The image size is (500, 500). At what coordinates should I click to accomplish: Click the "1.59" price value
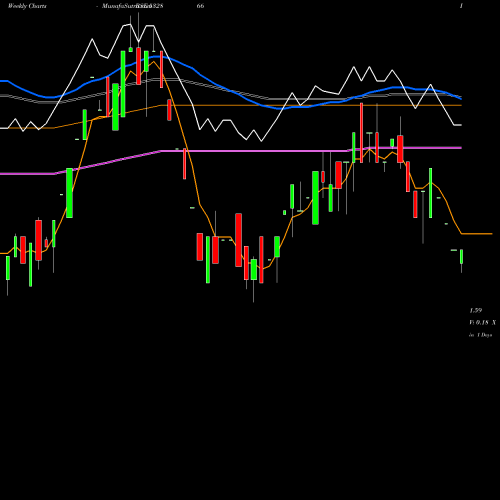click(476, 310)
